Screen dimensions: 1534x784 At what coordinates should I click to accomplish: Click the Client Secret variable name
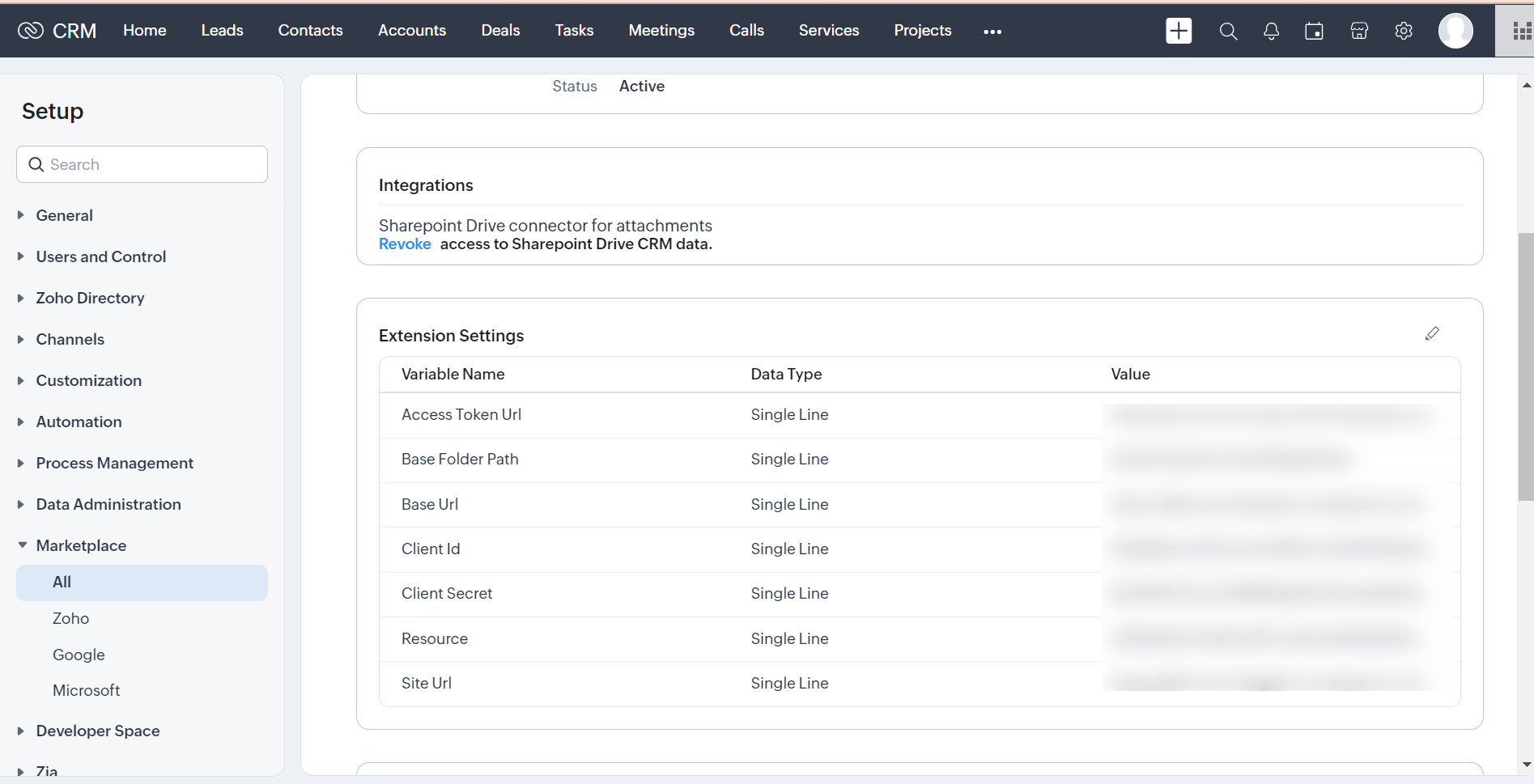[x=447, y=593]
